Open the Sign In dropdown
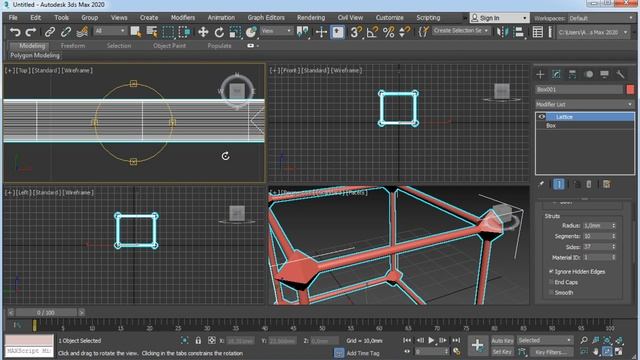Screen dimensions: 640x360 [499, 18]
